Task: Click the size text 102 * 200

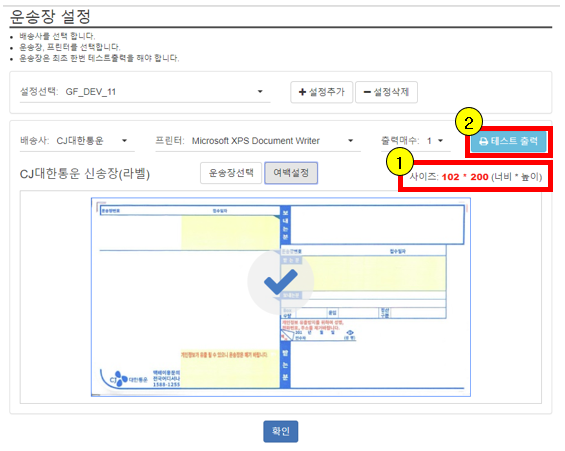Action: pos(465,177)
